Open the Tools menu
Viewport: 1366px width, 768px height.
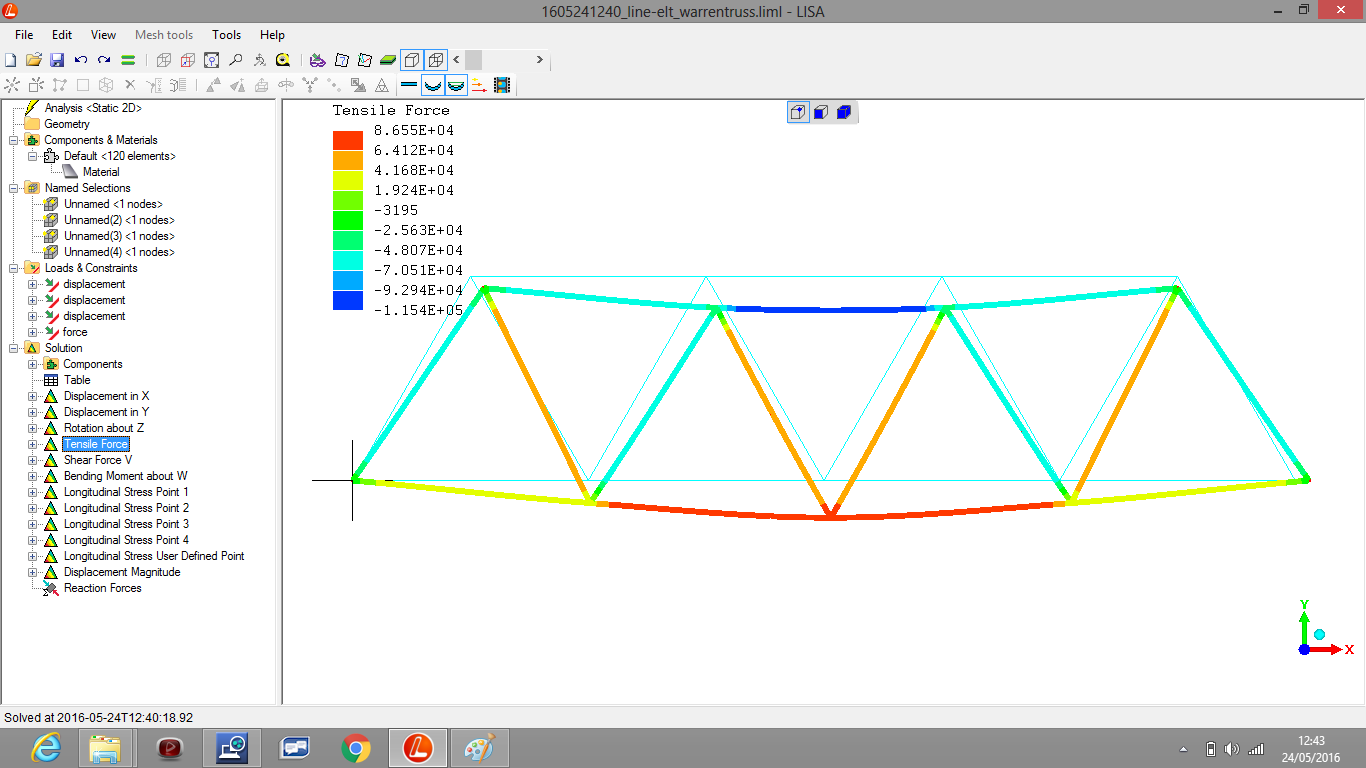click(226, 35)
